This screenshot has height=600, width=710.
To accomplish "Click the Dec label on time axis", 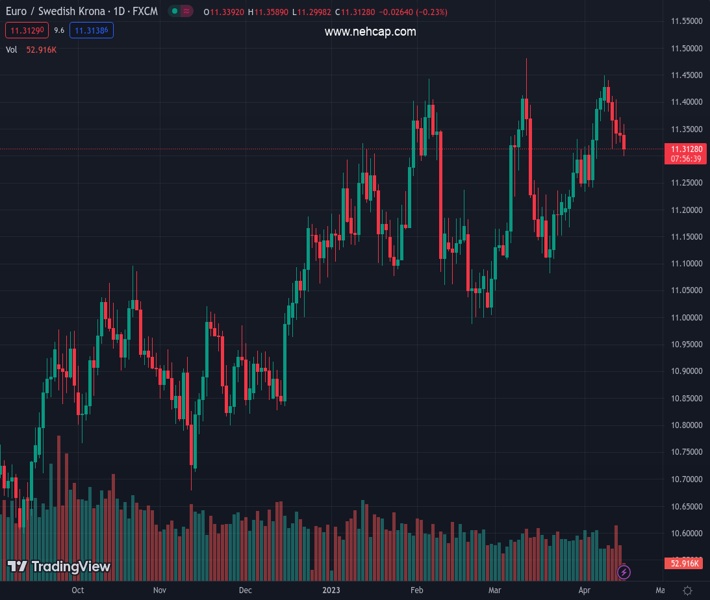I will (245, 591).
